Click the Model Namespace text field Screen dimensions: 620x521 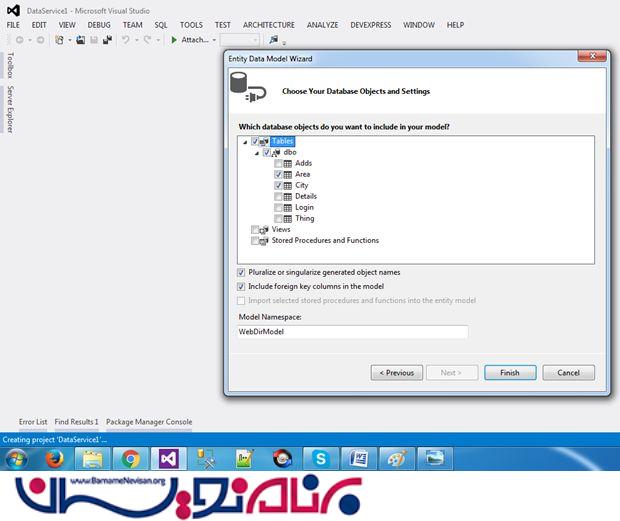[x=352, y=332]
